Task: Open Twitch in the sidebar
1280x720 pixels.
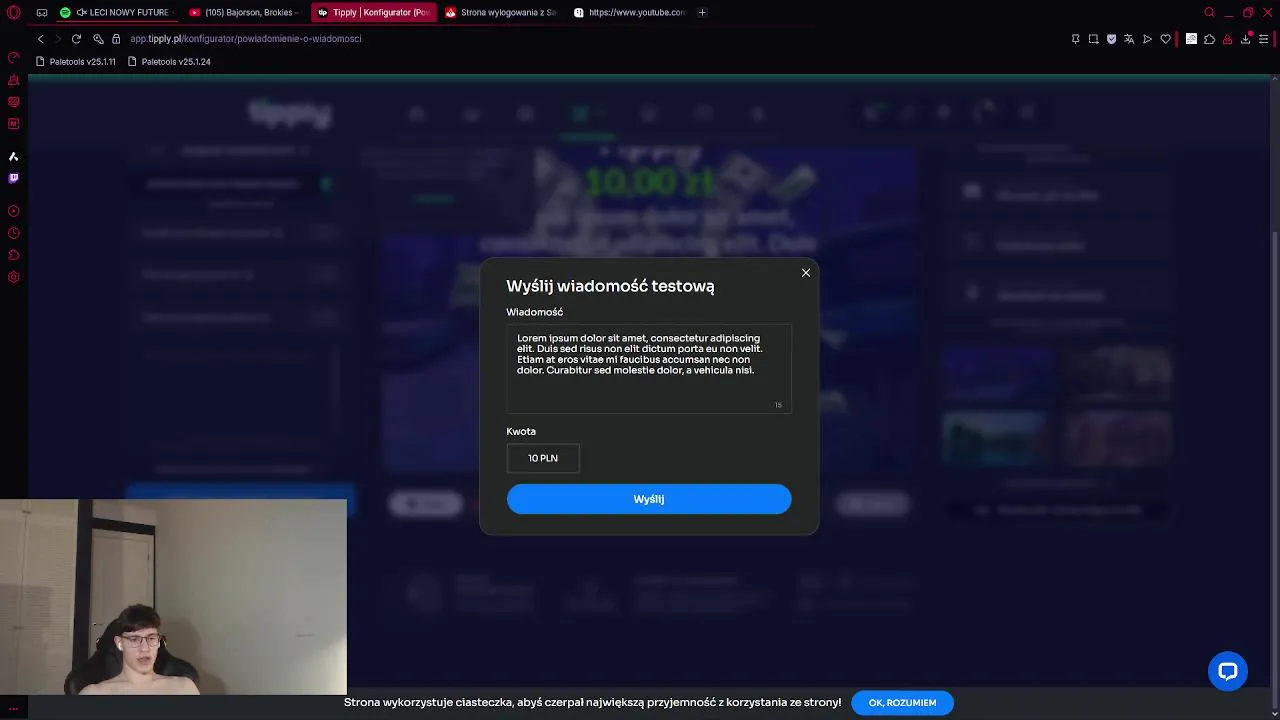Action: (x=14, y=178)
